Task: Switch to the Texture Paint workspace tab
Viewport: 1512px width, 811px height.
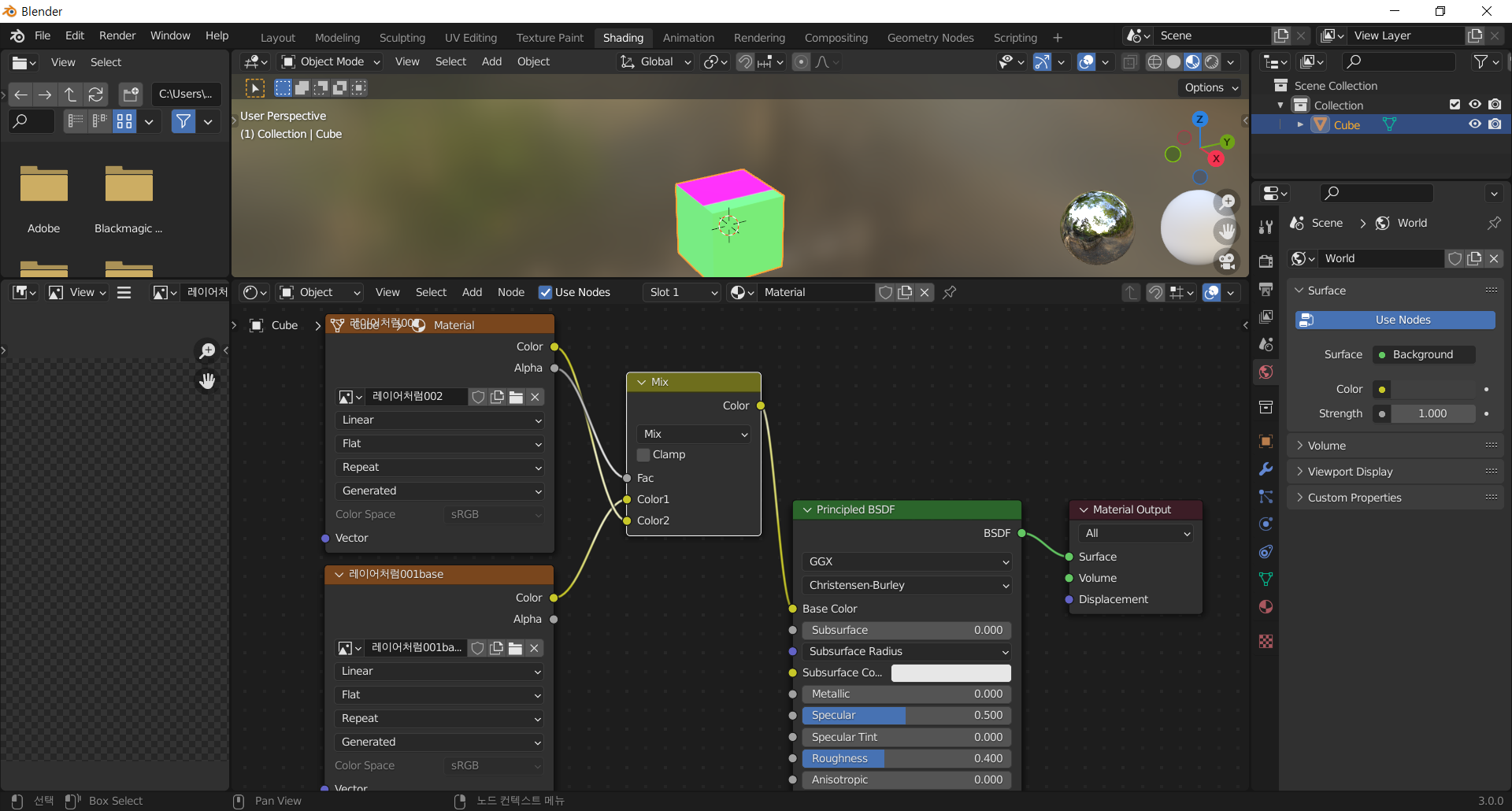Action: (550, 38)
